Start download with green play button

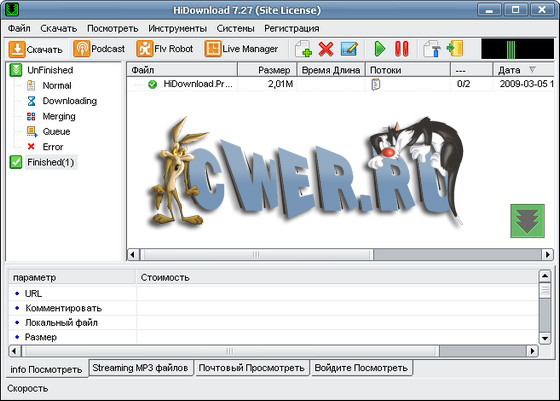[x=380, y=49]
